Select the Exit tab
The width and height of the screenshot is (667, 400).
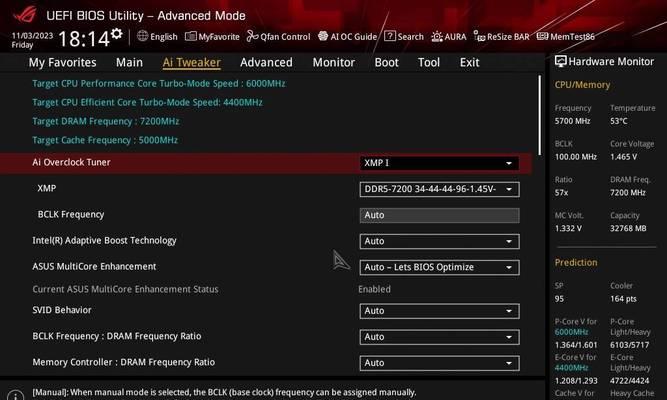(x=470, y=63)
